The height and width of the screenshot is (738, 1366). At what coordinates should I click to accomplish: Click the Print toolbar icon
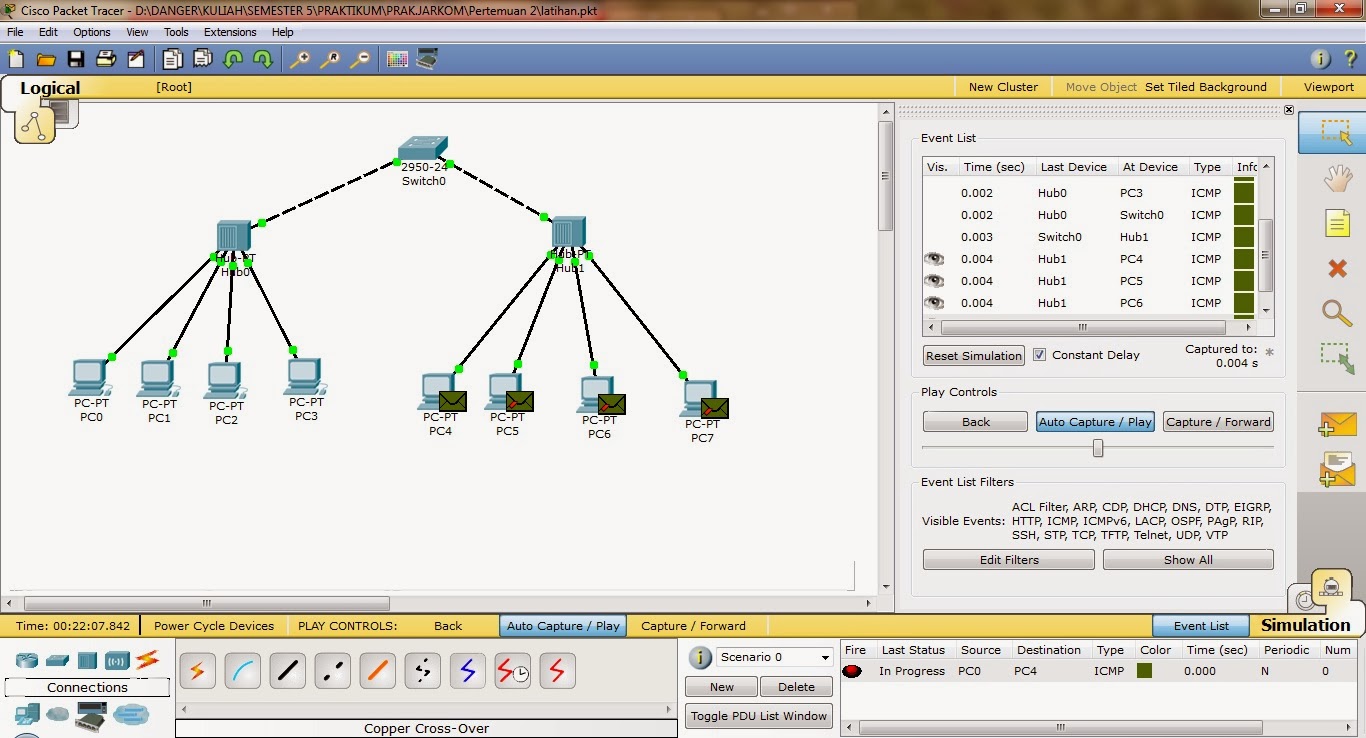pyautogui.click(x=106, y=60)
